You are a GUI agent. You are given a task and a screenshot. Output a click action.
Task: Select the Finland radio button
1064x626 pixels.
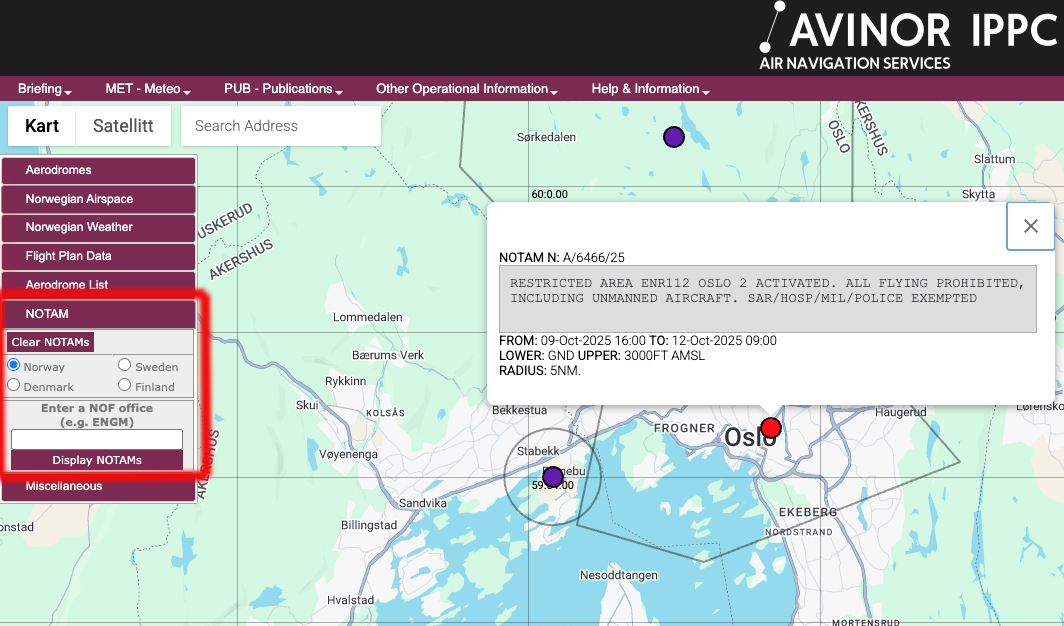[x=125, y=385]
